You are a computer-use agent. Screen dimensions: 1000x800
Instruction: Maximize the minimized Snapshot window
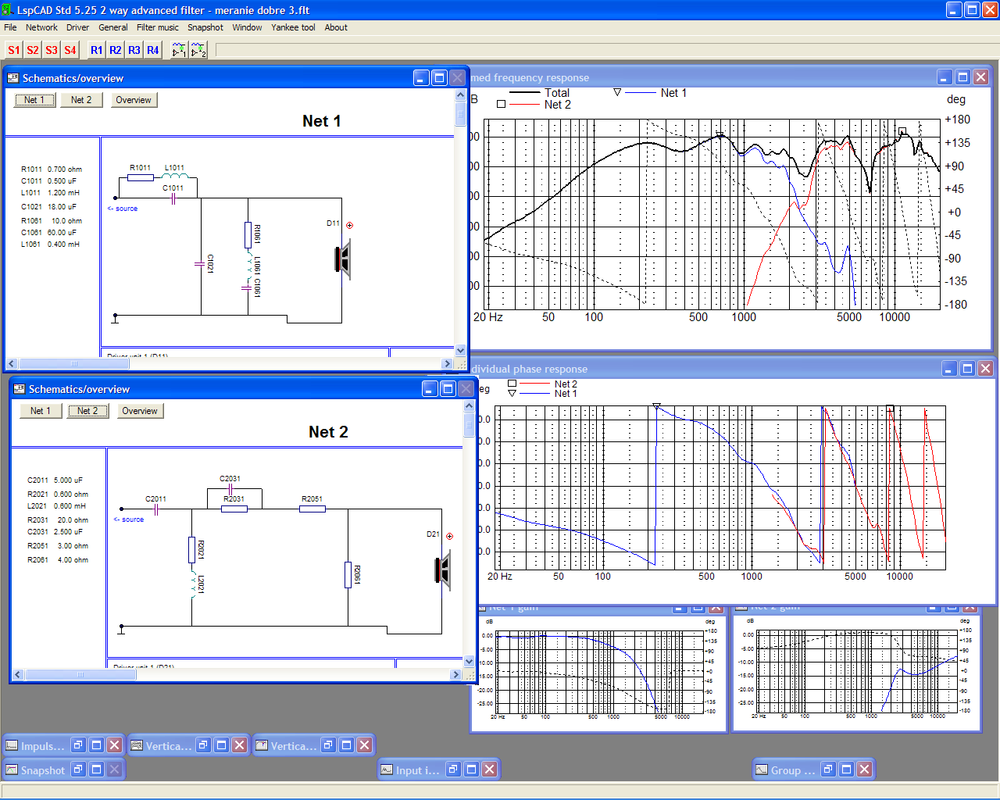click(x=96, y=769)
